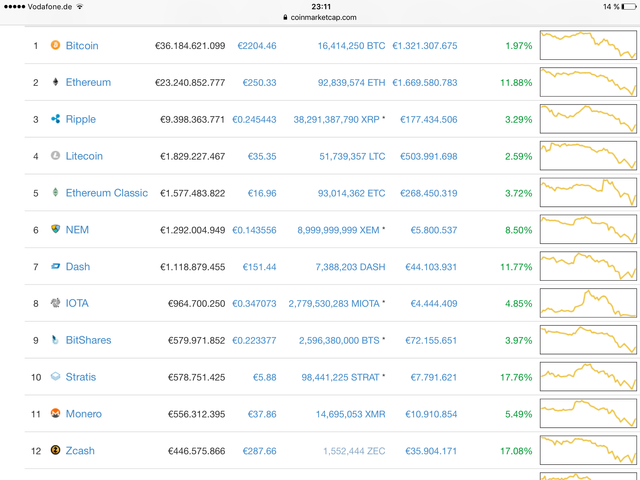Viewport: 640px width, 480px height.
Task: Click the Zcash logo icon
Action: coord(55,450)
